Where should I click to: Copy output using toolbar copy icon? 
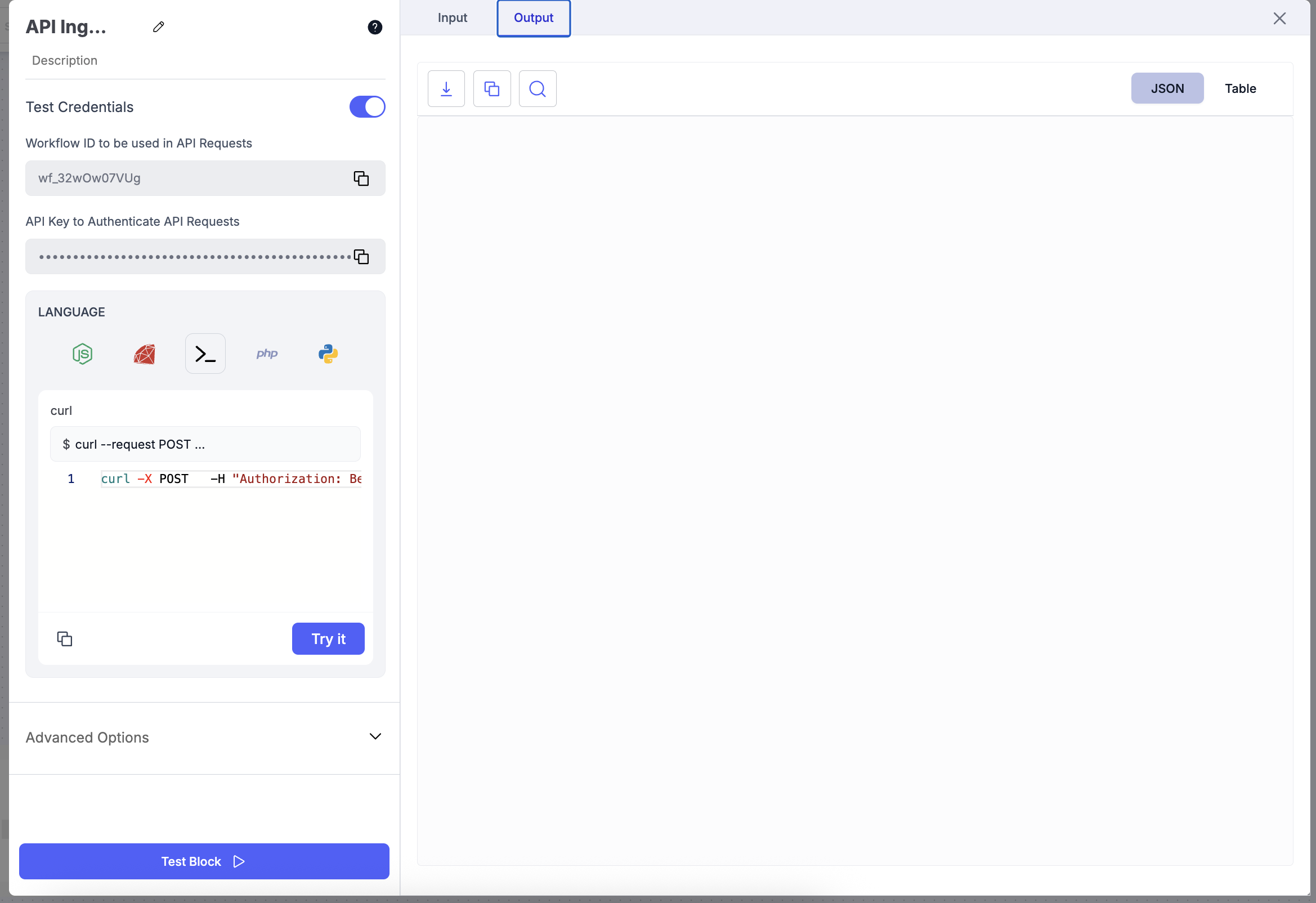pyautogui.click(x=491, y=89)
